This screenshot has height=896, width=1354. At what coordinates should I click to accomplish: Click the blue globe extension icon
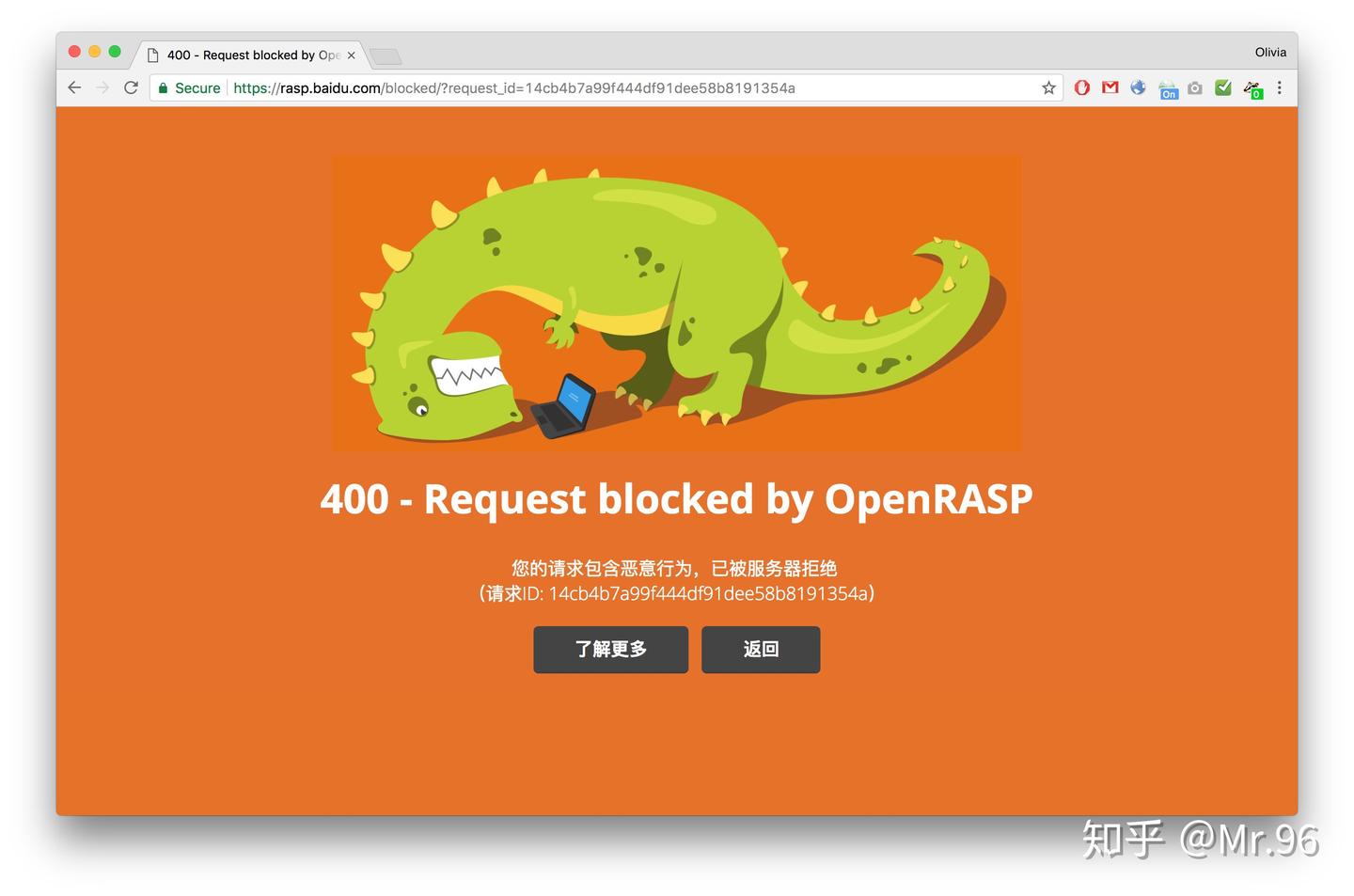pyautogui.click(x=1138, y=87)
